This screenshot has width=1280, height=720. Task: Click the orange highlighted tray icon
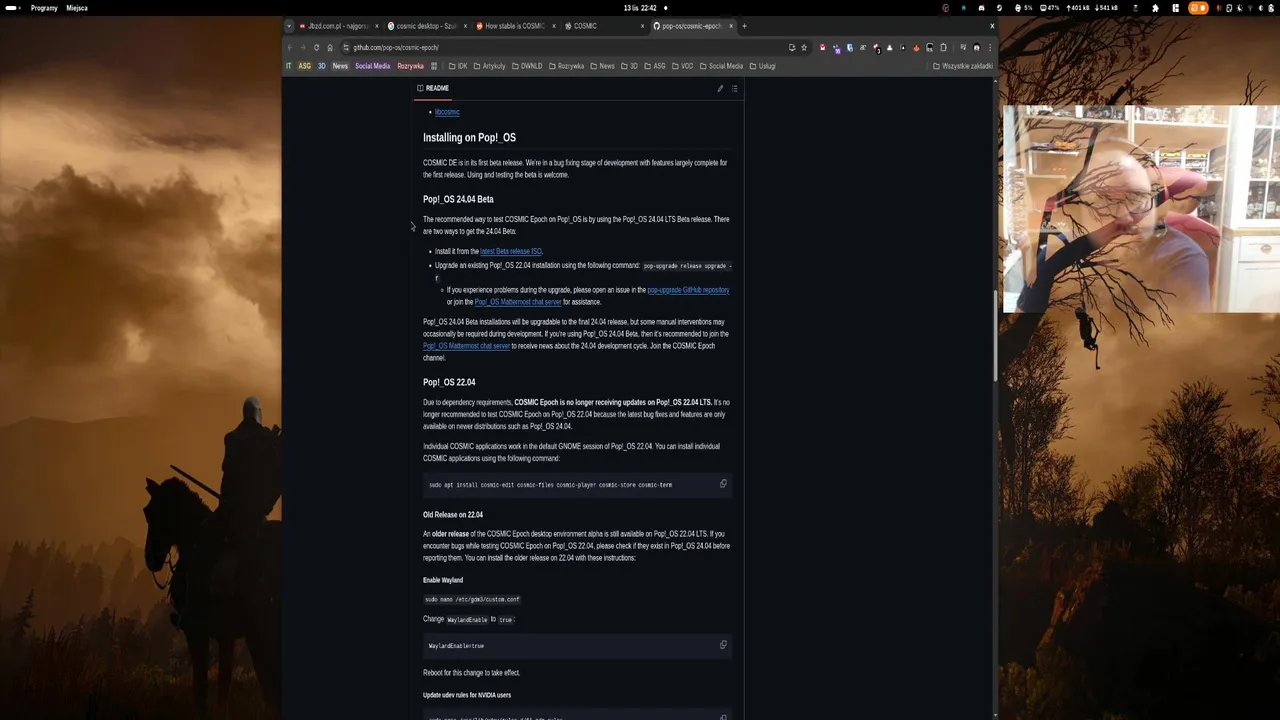[1198, 8]
